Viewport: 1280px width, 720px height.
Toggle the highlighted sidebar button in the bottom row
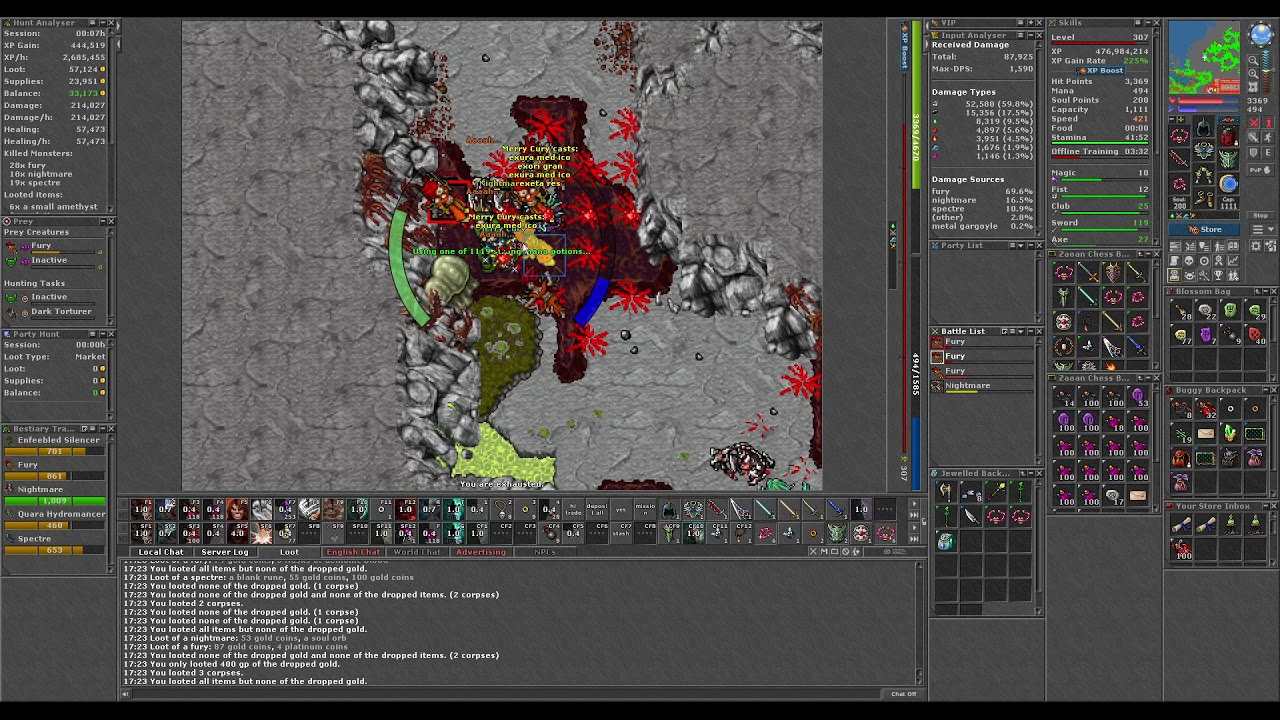[1175, 275]
